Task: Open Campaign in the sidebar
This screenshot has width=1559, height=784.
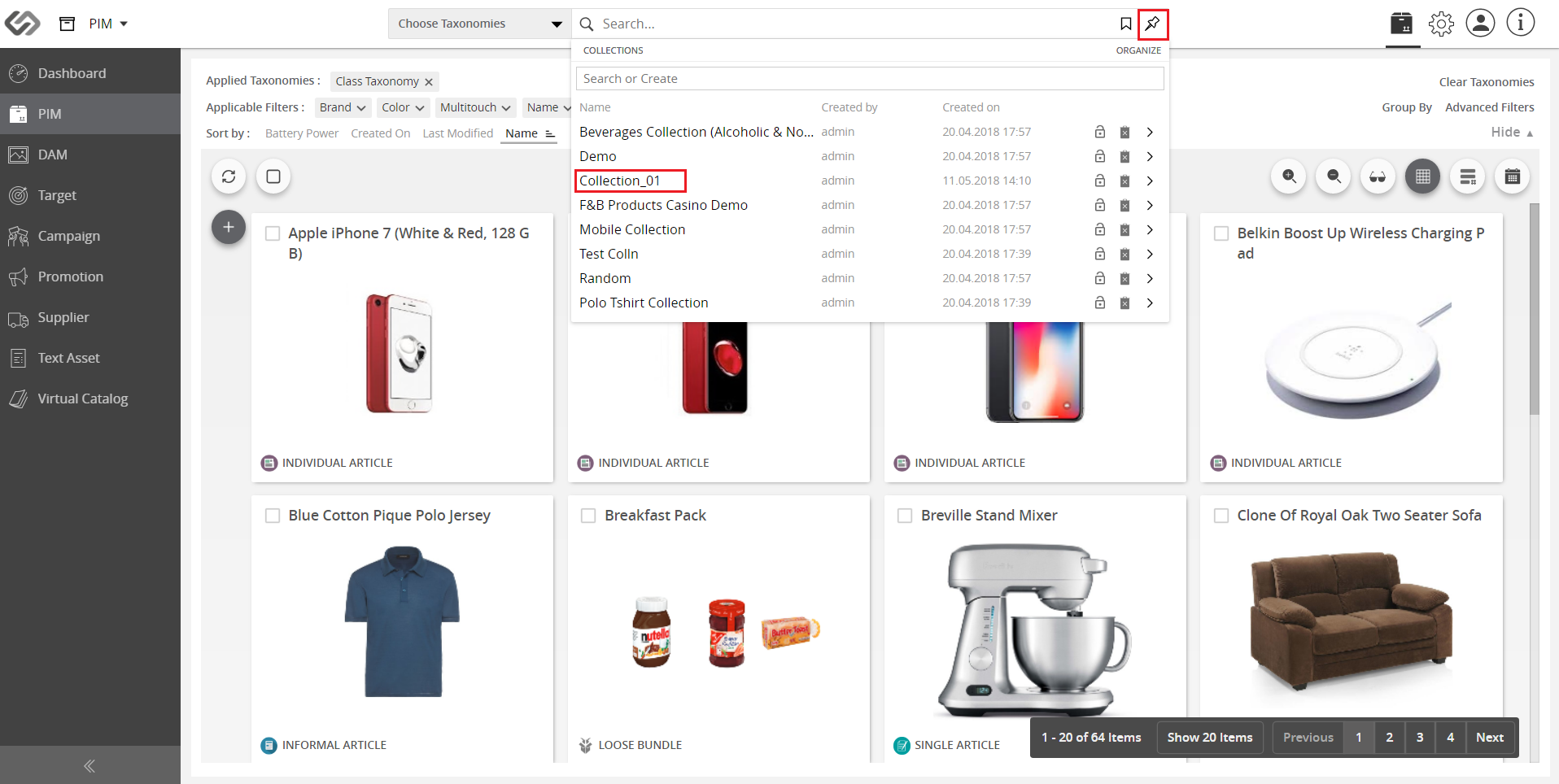Action: [x=90, y=236]
